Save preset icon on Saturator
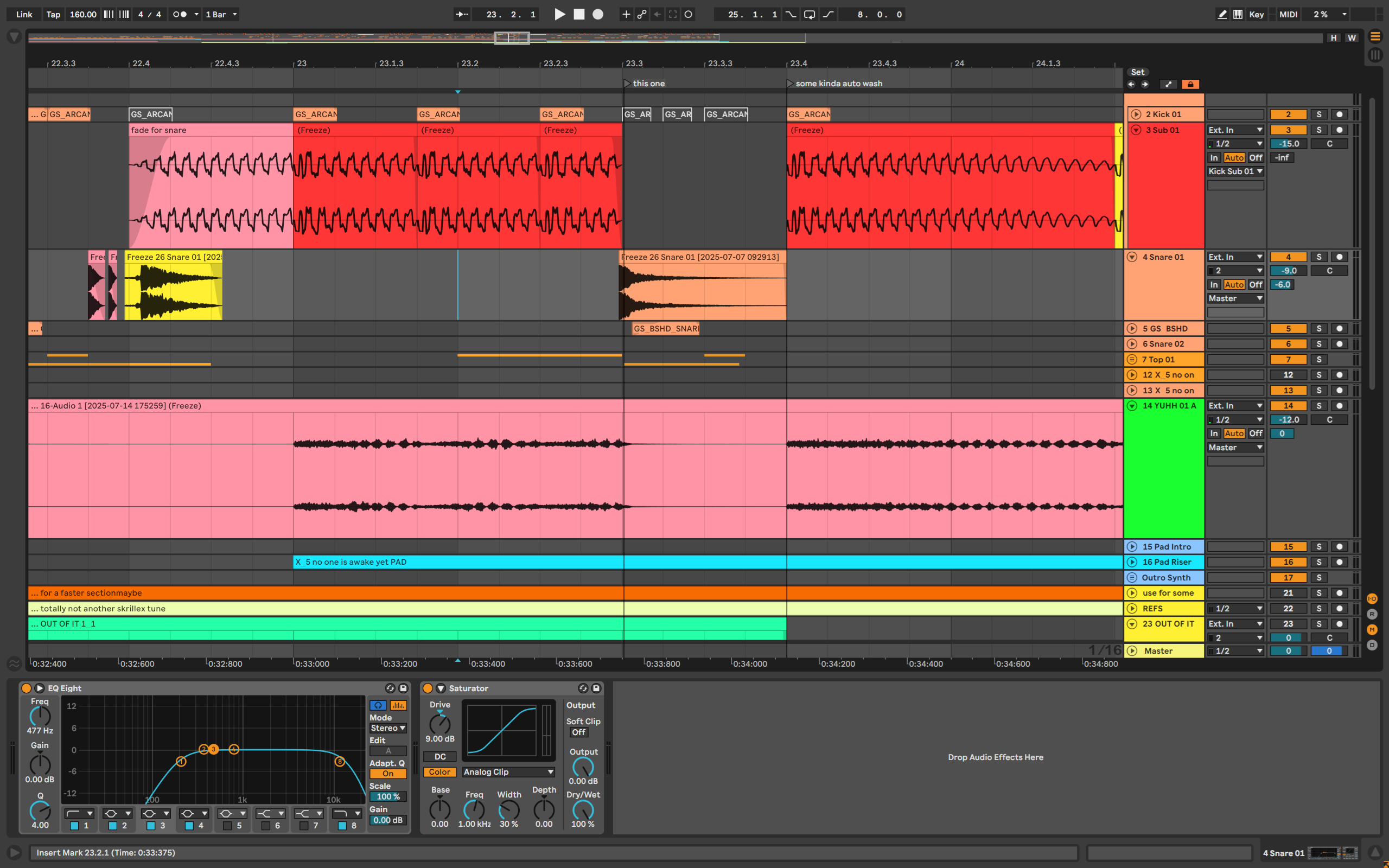The image size is (1389, 868). point(596,688)
